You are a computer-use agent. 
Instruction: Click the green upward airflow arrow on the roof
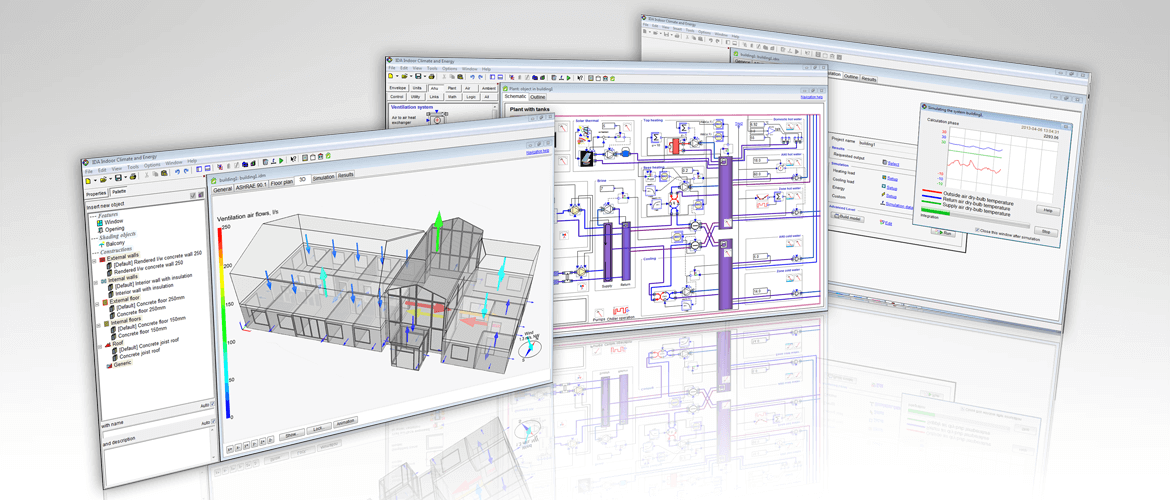pyautogui.click(x=436, y=225)
